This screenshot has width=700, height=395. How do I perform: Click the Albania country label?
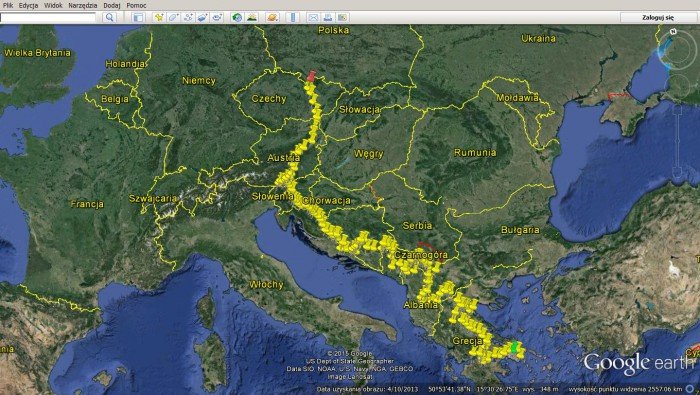point(421,305)
